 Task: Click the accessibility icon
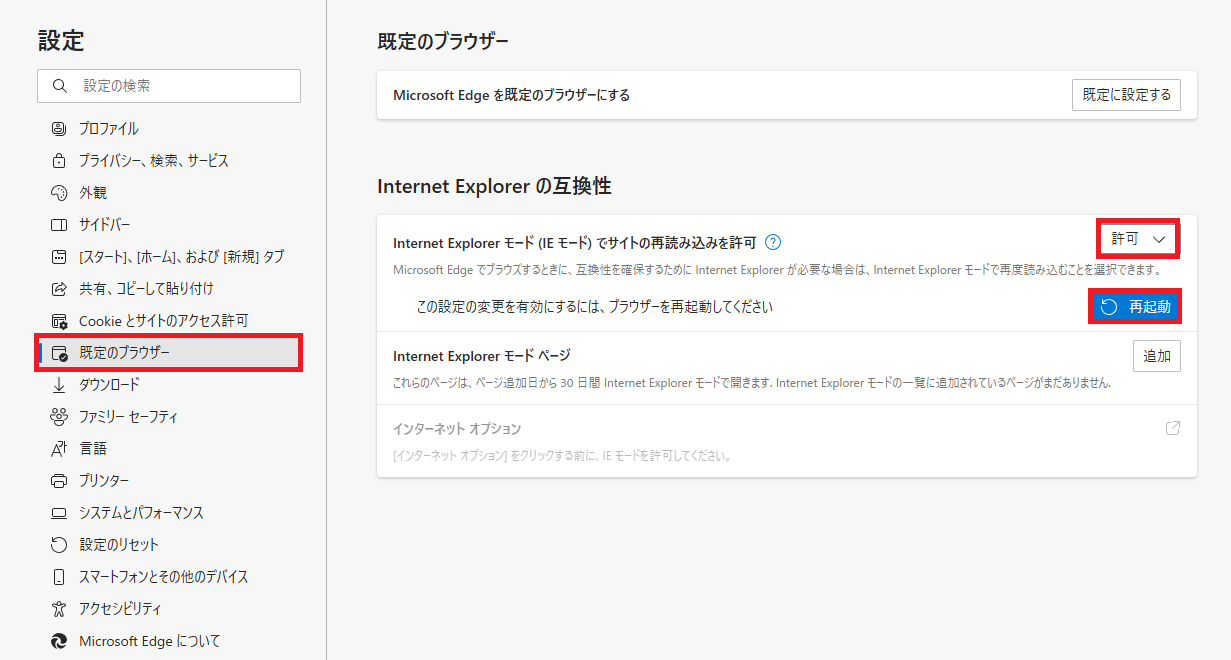59,609
